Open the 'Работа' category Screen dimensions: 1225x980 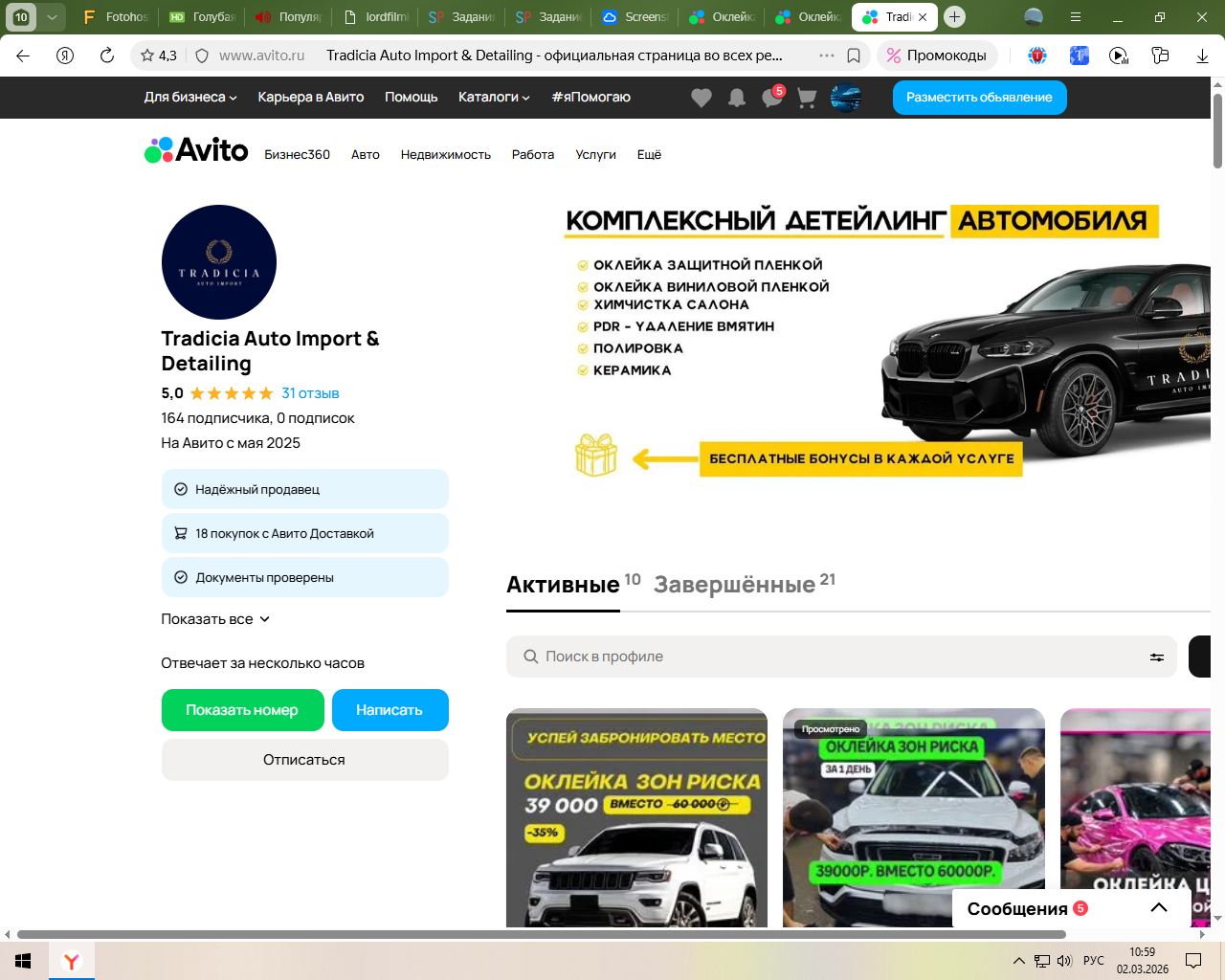point(533,155)
